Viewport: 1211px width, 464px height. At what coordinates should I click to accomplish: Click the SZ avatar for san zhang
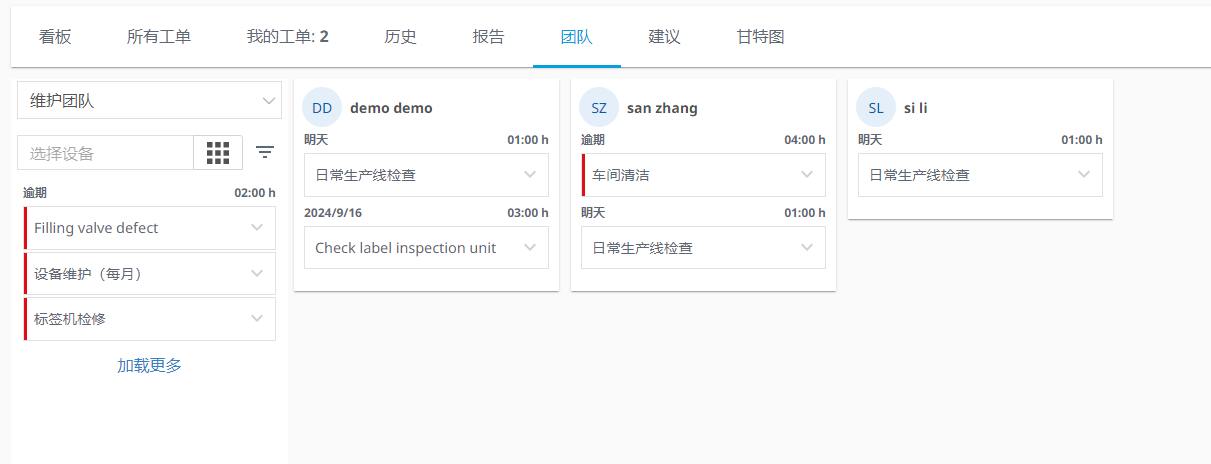[x=599, y=108]
